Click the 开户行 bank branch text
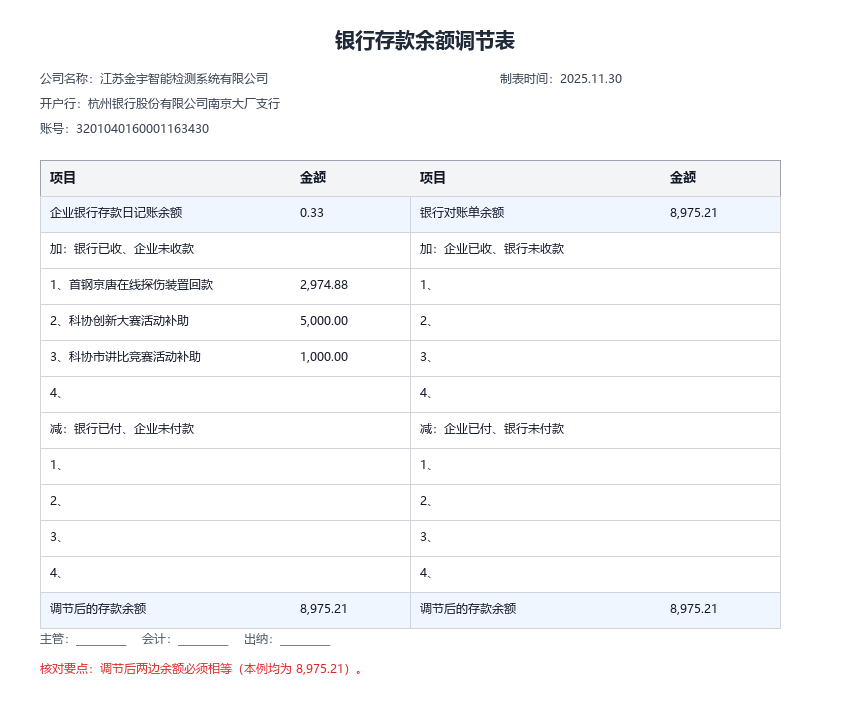850x720 pixels. pos(184,104)
